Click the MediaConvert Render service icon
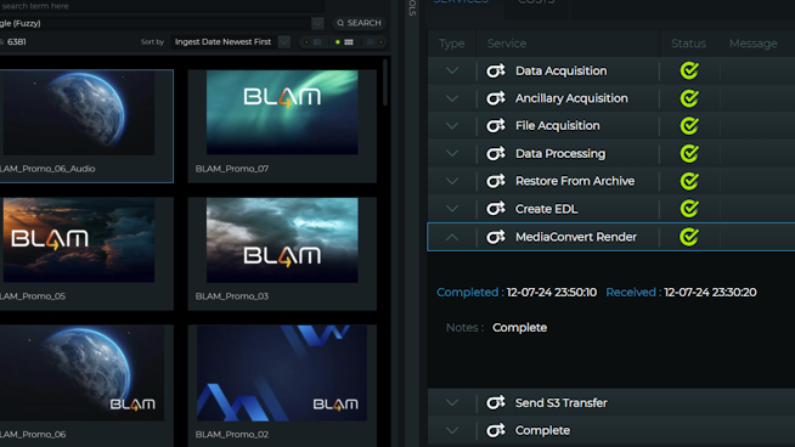Image resolution: width=795 pixels, height=447 pixels. tap(495, 237)
